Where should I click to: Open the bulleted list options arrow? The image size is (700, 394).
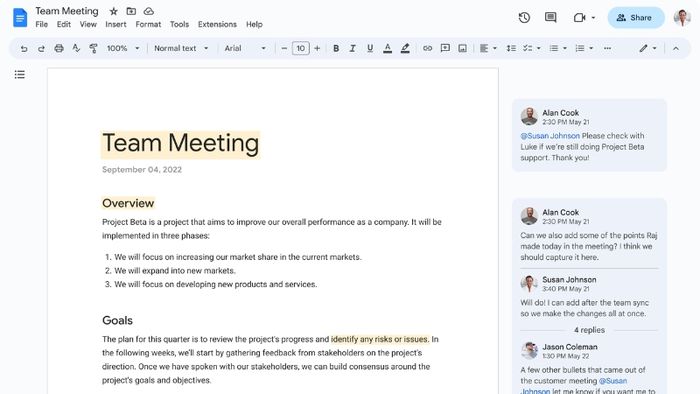tap(565, 48)
